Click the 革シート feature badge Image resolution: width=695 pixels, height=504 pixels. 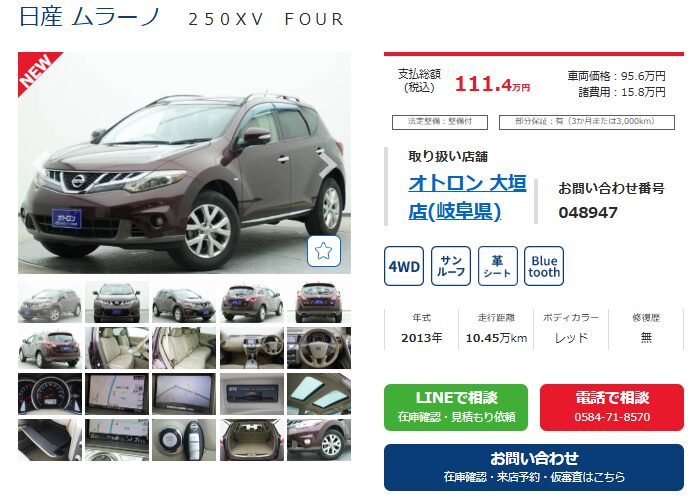[x=497, y=266]
